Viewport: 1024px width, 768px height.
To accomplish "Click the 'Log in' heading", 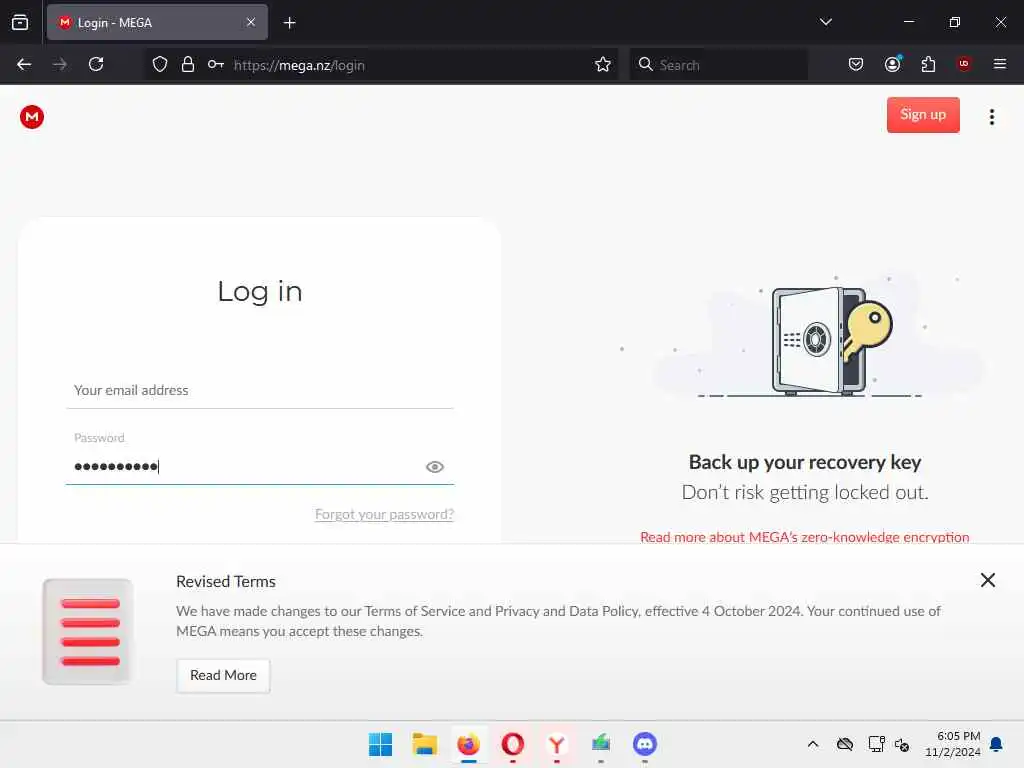I will [x=260, y=291].
